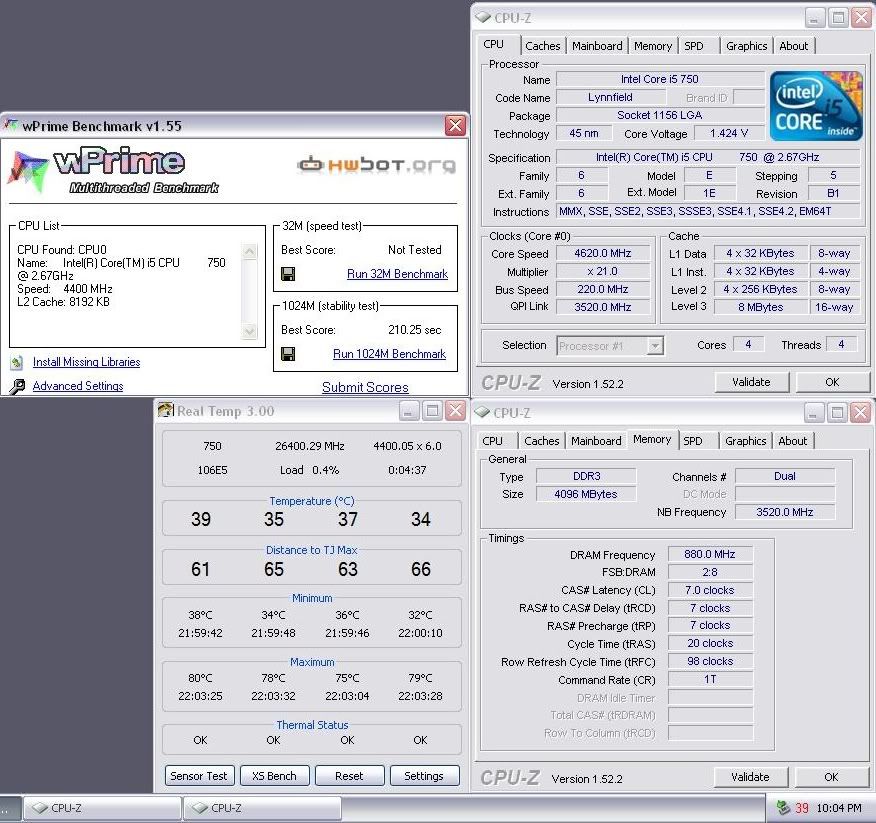Click the XS Bench button
This screenshot has height=823, width=876.
pyautogui.click(x=274, y=776)
